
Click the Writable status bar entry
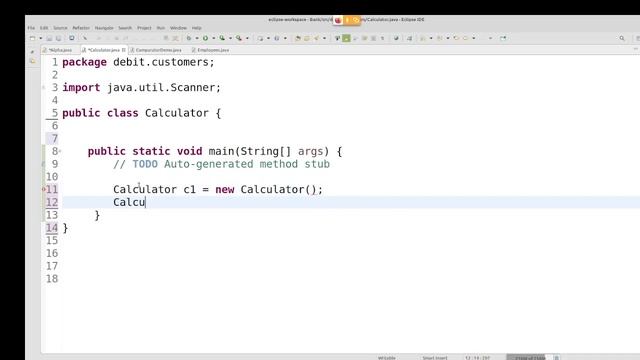coord(387,358)
